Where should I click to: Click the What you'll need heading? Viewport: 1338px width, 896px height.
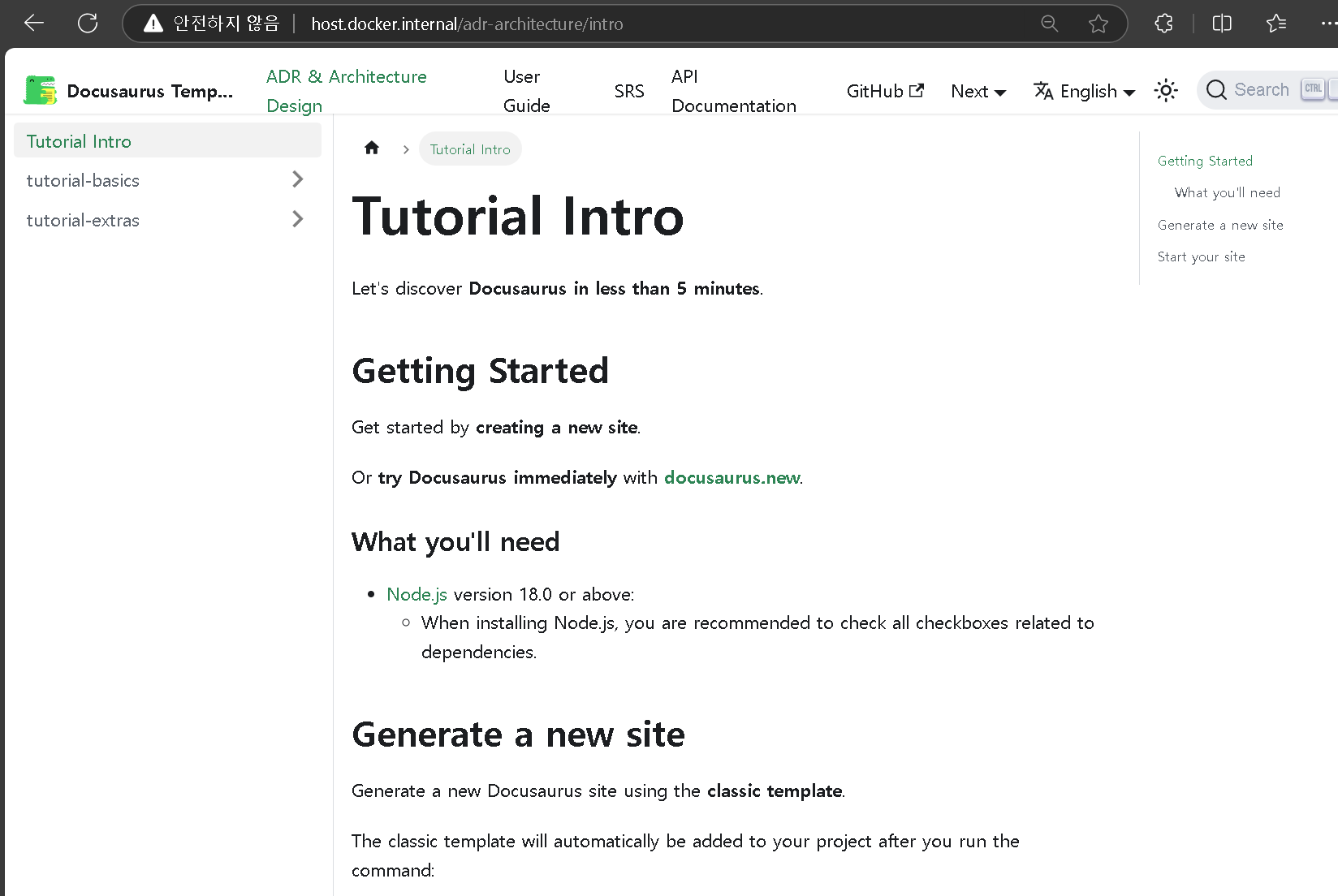455,541
